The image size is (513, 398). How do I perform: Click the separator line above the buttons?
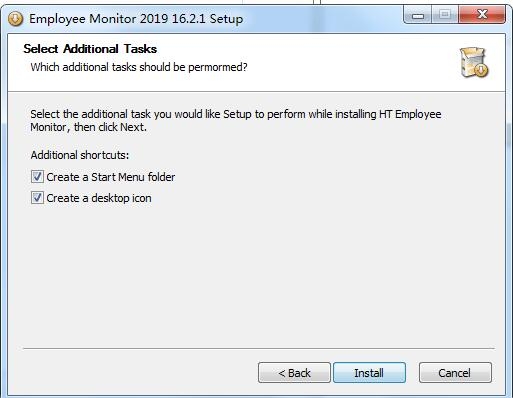coord(259,349)
